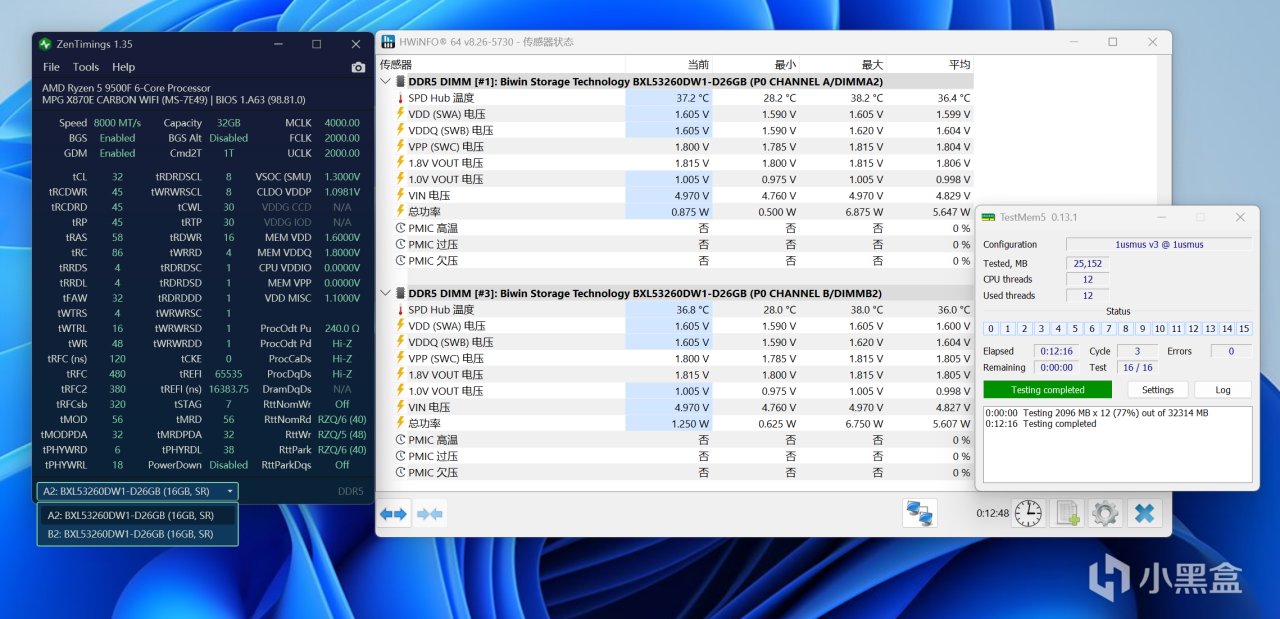Click TestMem5 status box 15
Viewport: 1280px width, 619px height.
pos(1244,328)
